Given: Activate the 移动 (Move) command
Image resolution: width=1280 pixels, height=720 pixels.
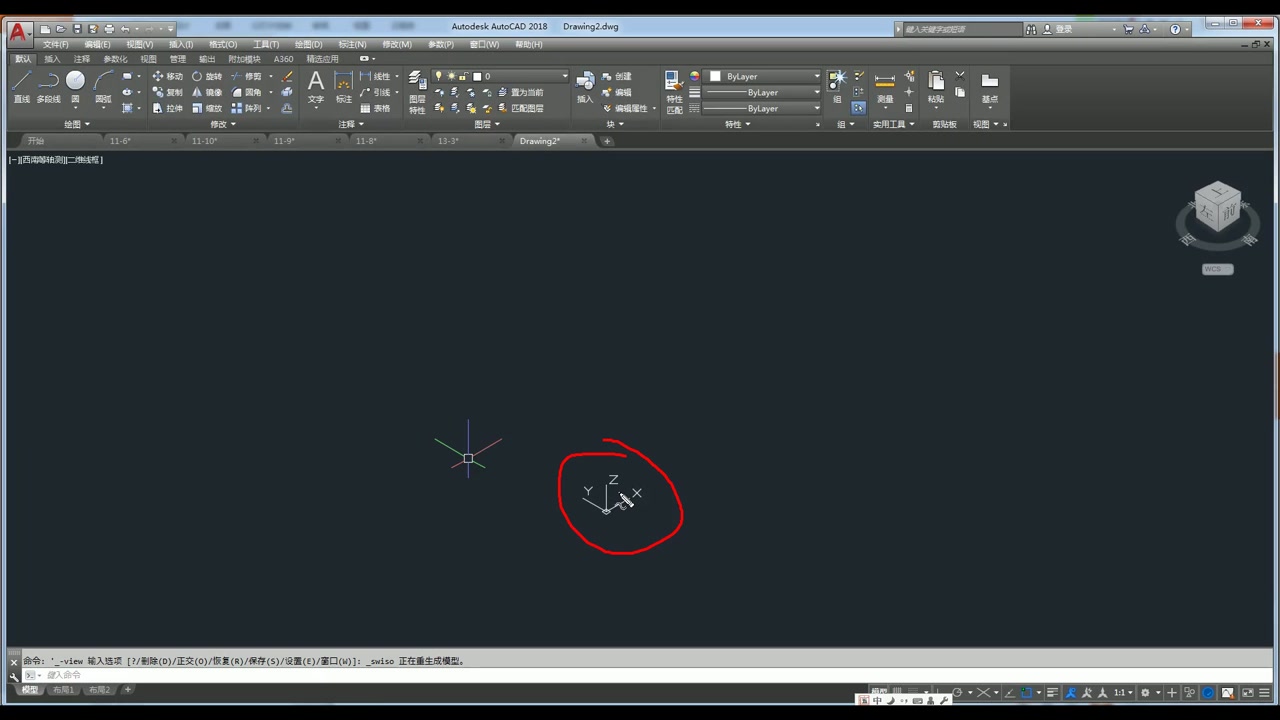Looking at the screenshot, I should pos(167,76).
